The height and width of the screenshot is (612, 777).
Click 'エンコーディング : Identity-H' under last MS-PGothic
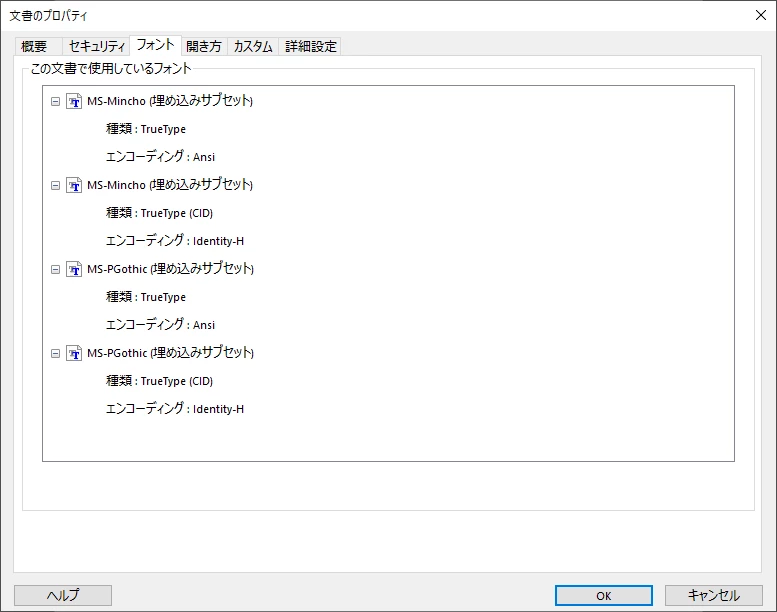click(174, 409)
